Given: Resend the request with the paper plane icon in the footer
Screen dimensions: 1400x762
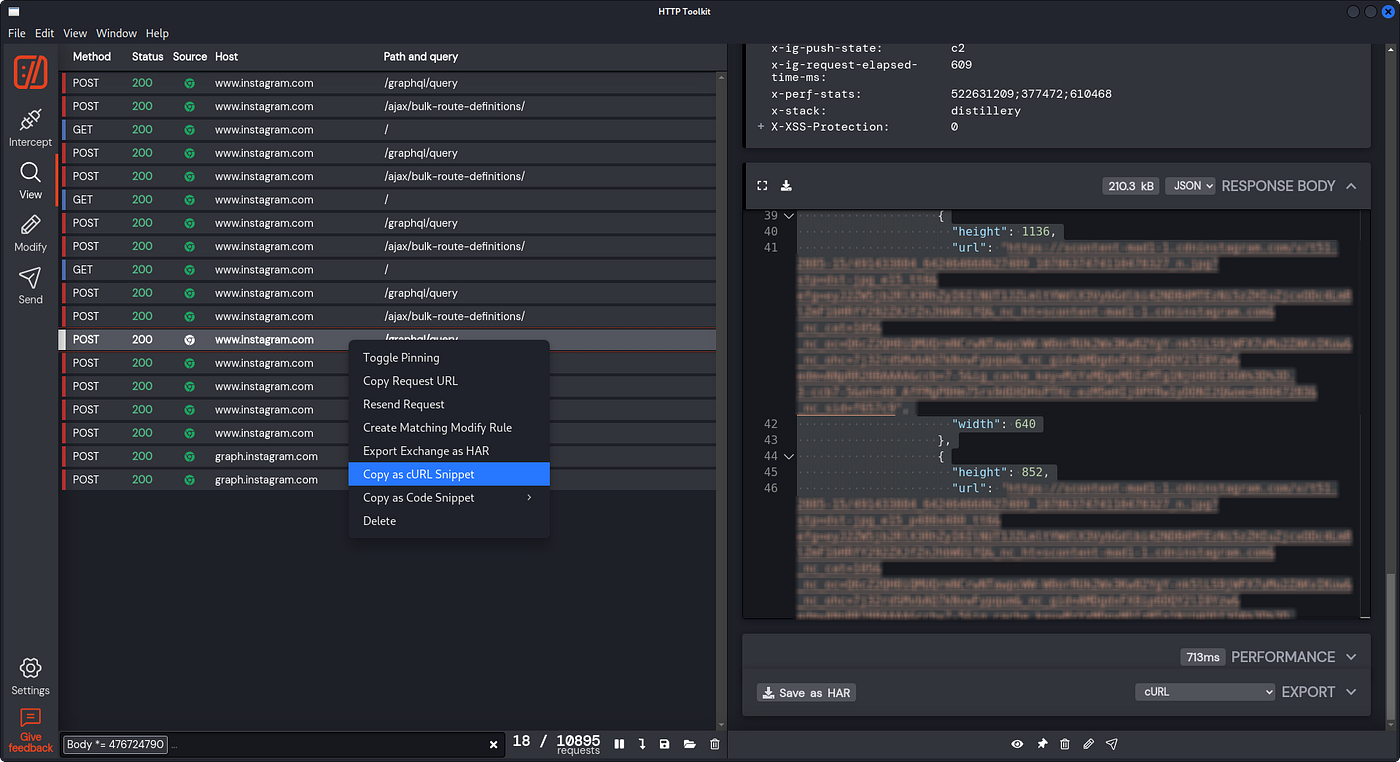Looking at the screenshot, I should tap(1111, 744).
